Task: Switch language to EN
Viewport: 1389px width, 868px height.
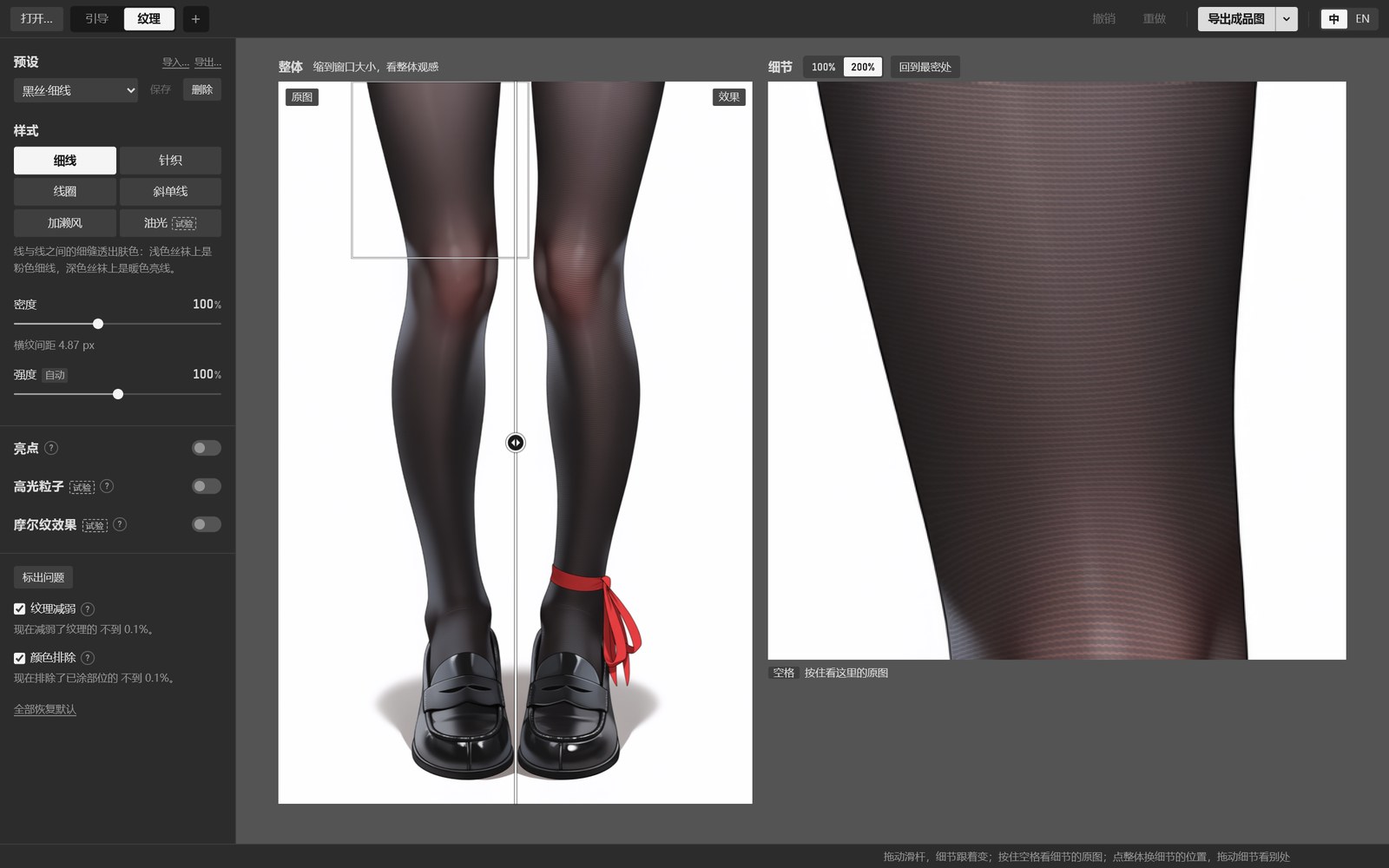Action: point(1362,19)
